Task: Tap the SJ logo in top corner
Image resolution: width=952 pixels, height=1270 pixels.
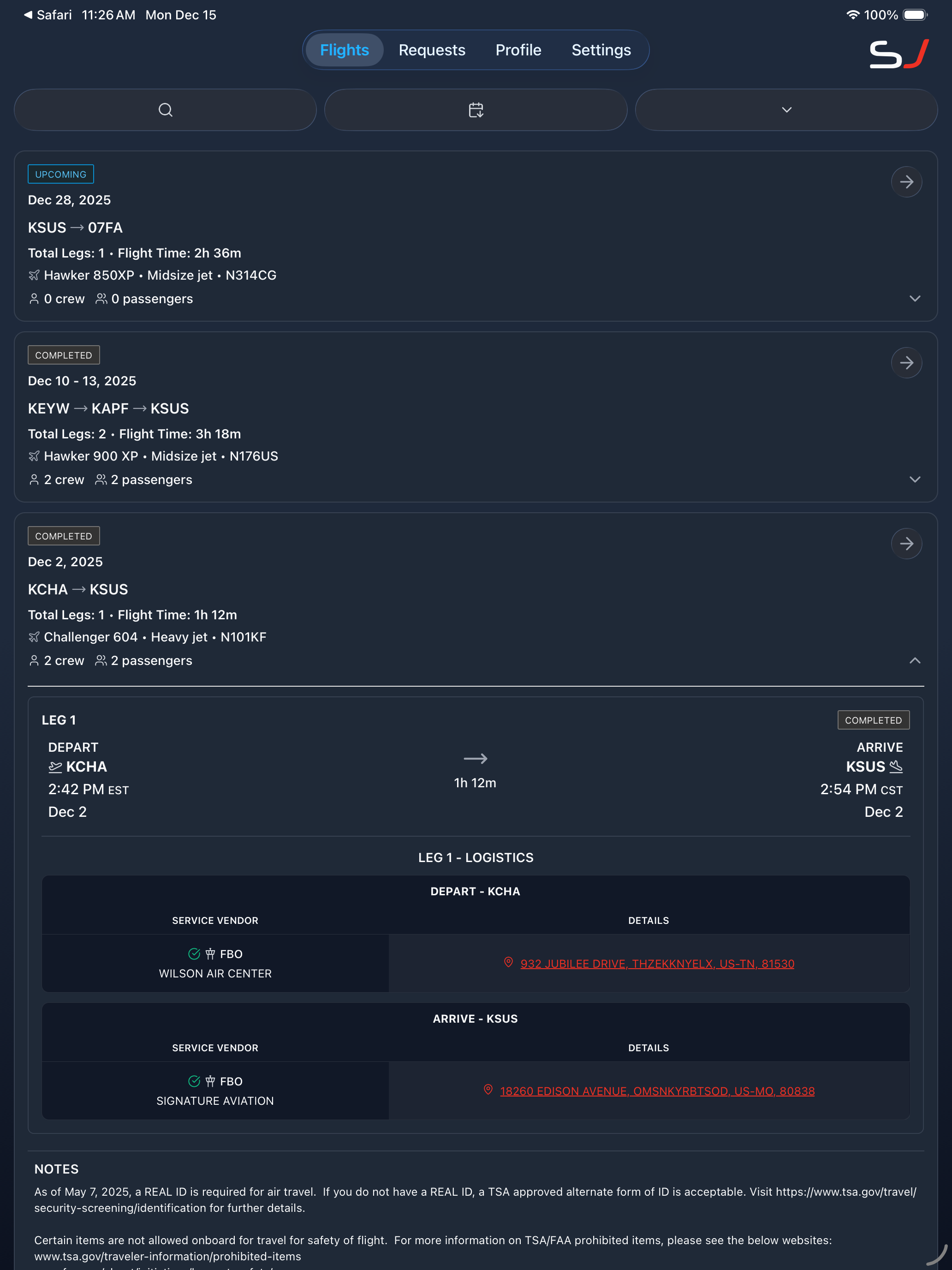Action: click(x=898, y=54)
